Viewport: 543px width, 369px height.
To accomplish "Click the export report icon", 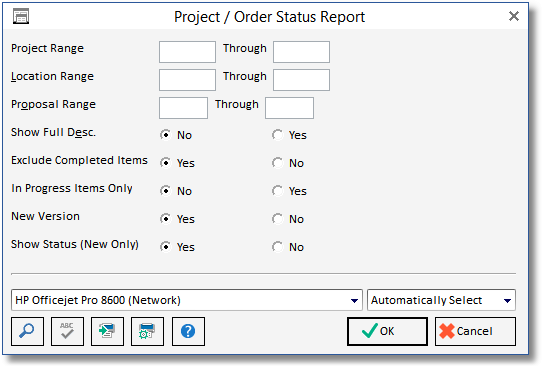I will pos(107,331).
